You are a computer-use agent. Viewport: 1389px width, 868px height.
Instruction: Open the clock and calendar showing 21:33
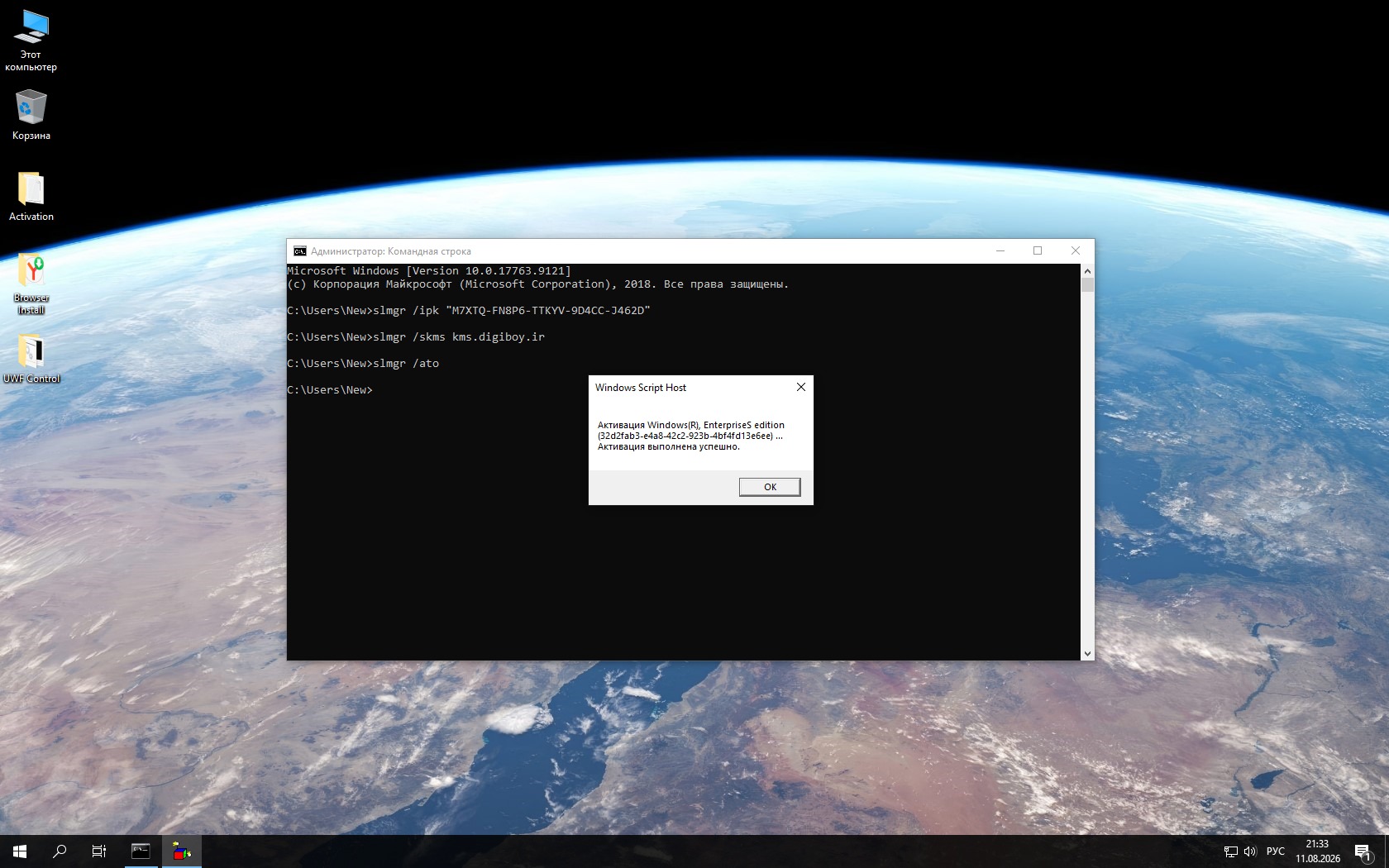1318,851
